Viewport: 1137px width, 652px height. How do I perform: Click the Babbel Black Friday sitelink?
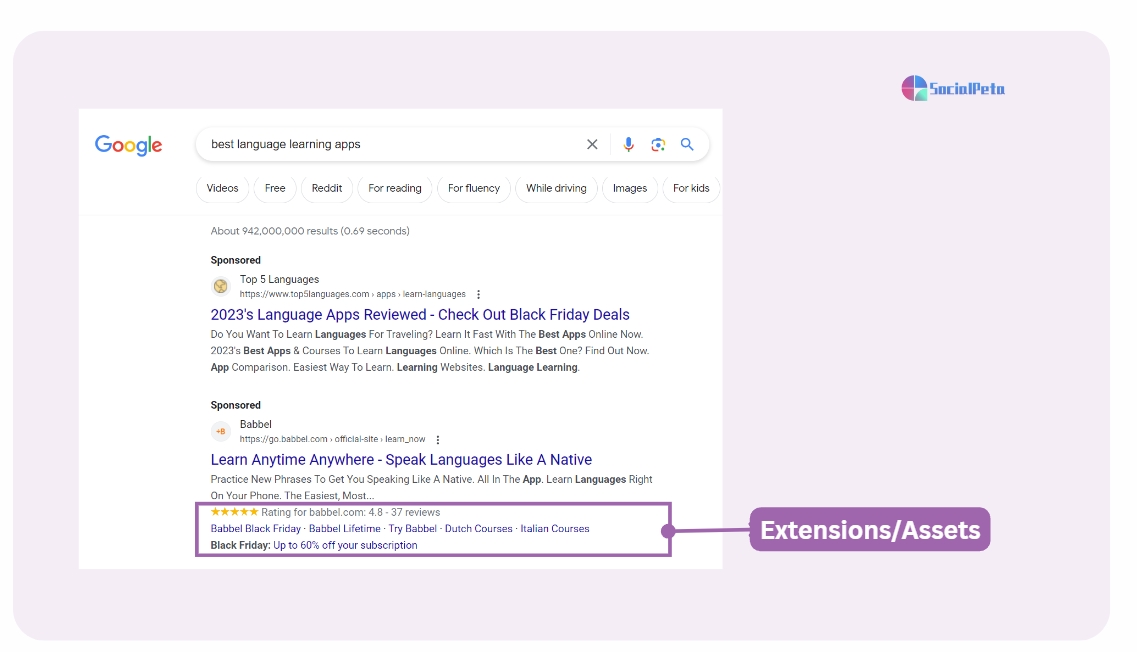255,529
